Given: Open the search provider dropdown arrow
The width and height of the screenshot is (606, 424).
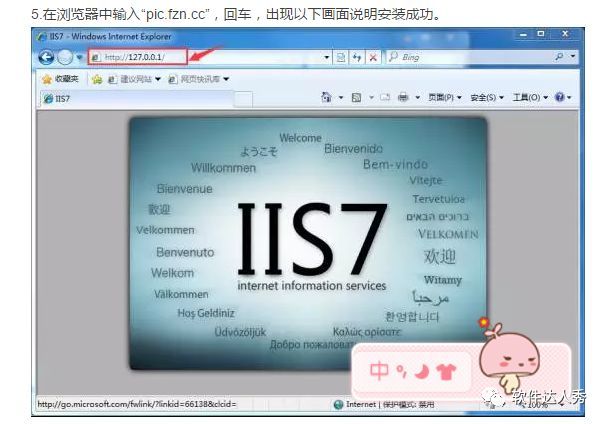Looking at the screenshot, I should click(573, 56).
